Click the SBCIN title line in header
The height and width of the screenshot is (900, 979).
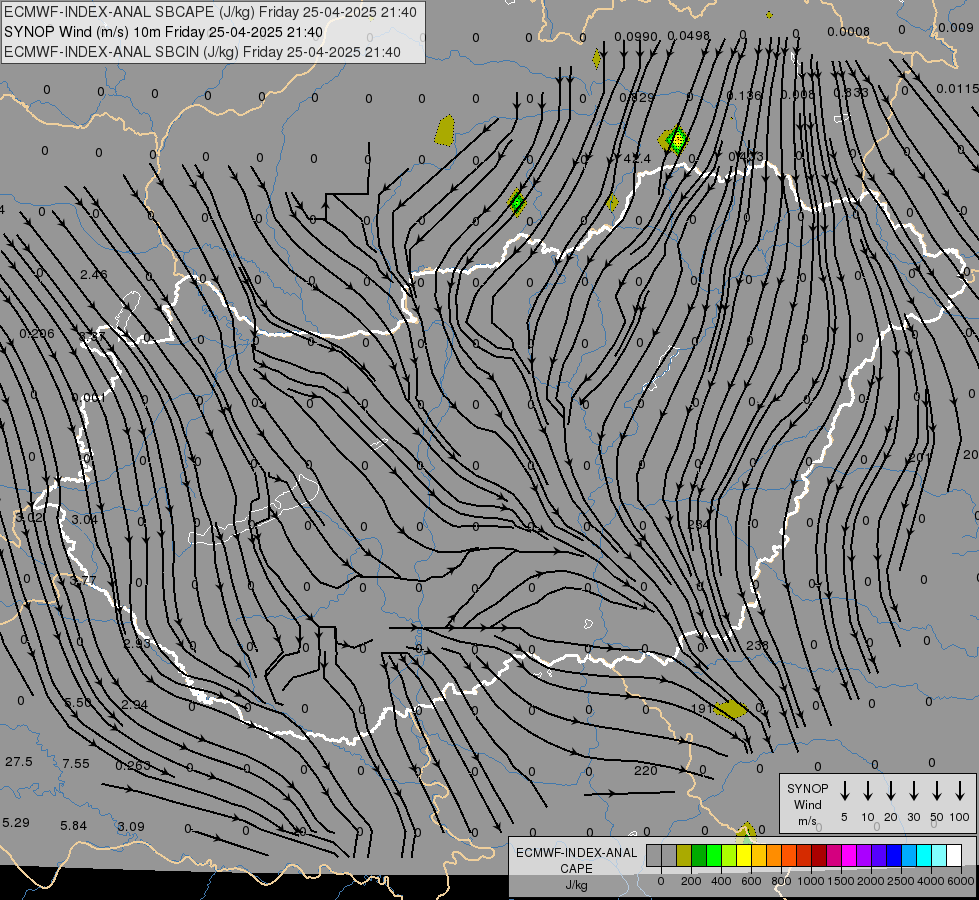coord(202,52)
